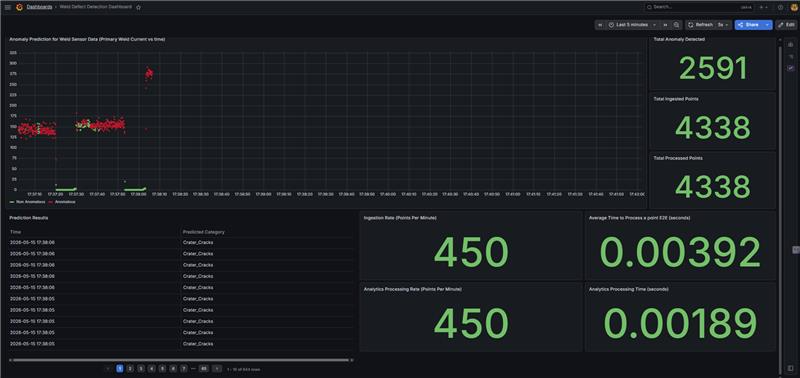Go to results page 3
This screenshot has height=378, width=800.
tap(141, 368)
